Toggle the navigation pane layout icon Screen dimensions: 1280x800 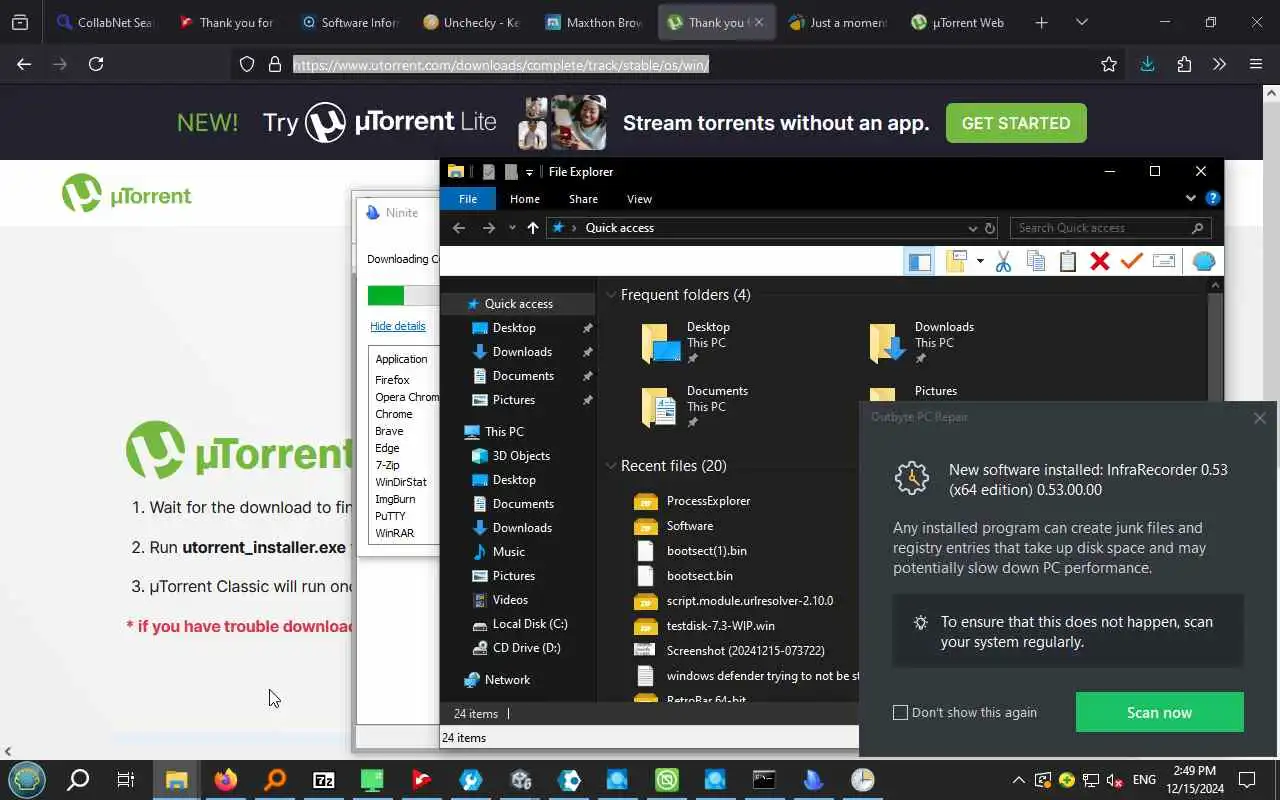(919, 262)
